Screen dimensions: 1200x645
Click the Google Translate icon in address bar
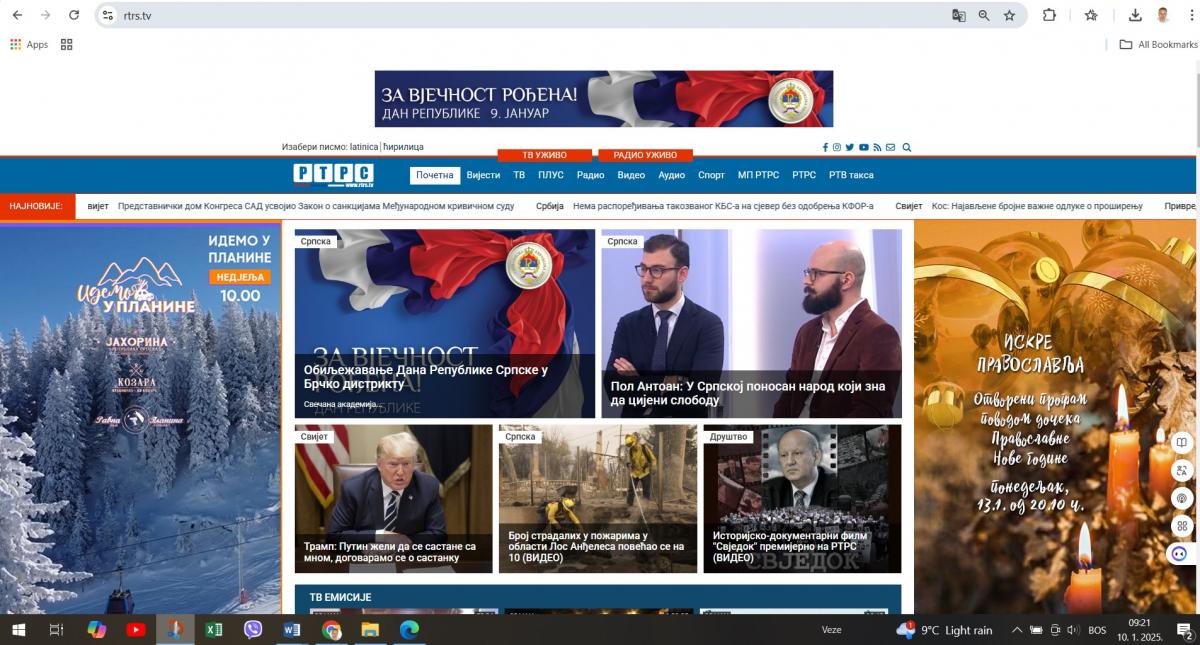click(958, 15)
